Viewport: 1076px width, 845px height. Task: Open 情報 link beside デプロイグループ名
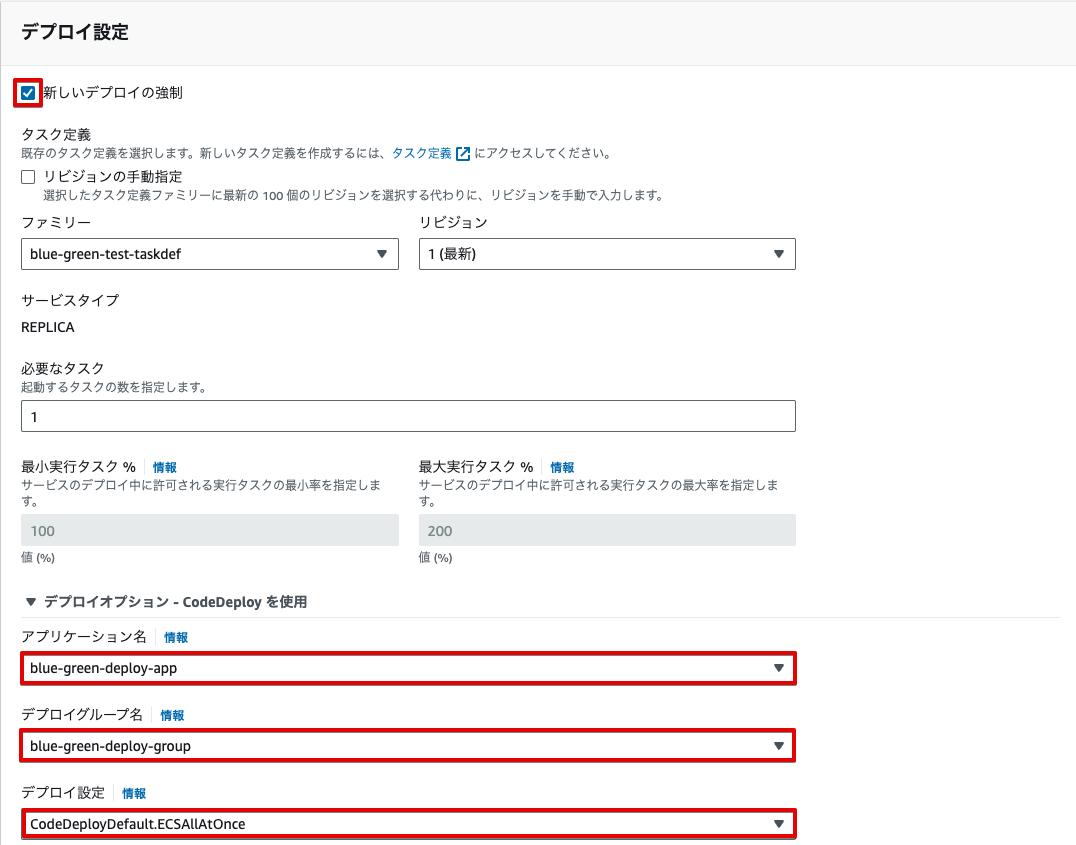coord(172,715)
